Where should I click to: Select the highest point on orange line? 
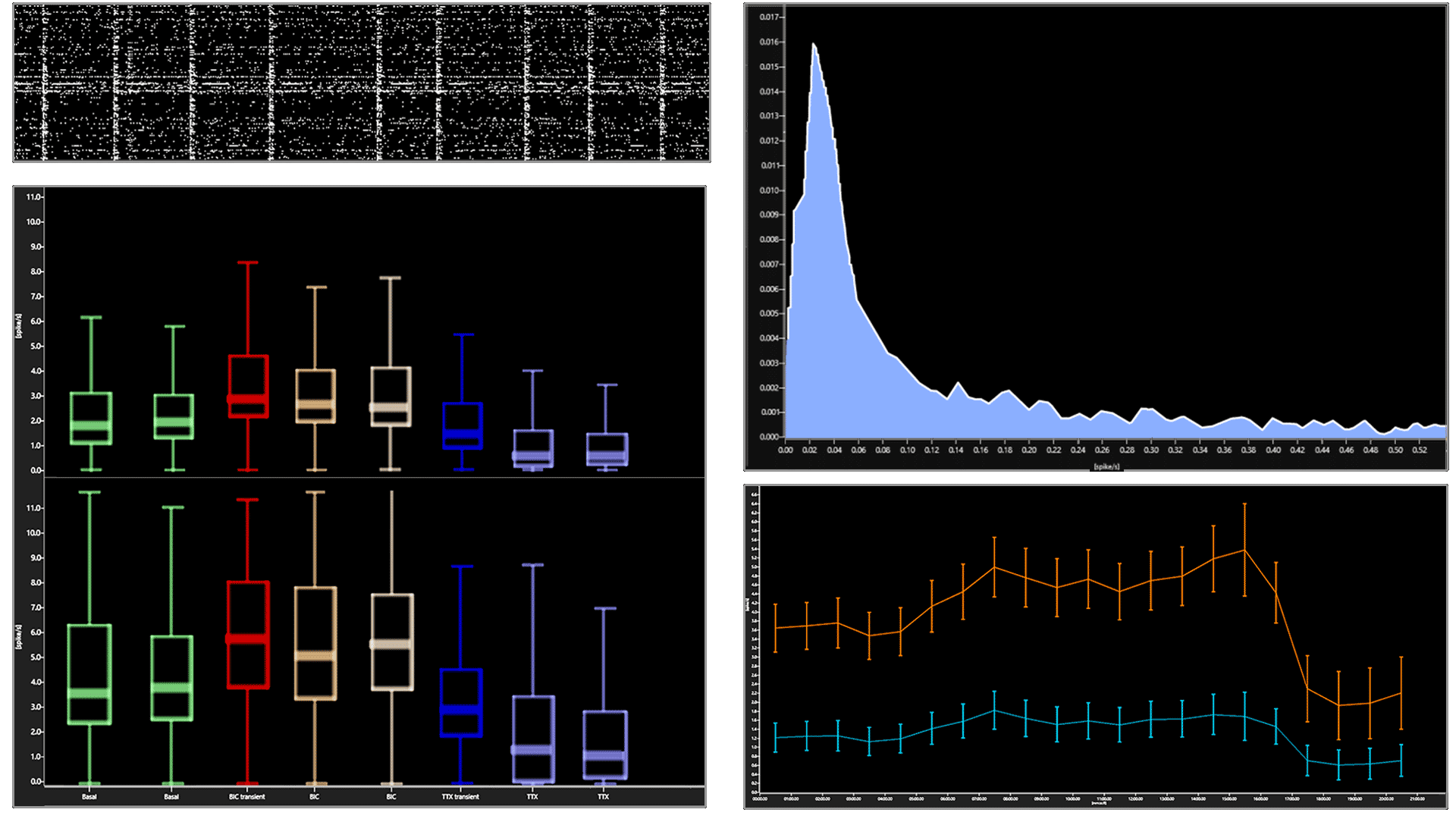click(1244, 550)
